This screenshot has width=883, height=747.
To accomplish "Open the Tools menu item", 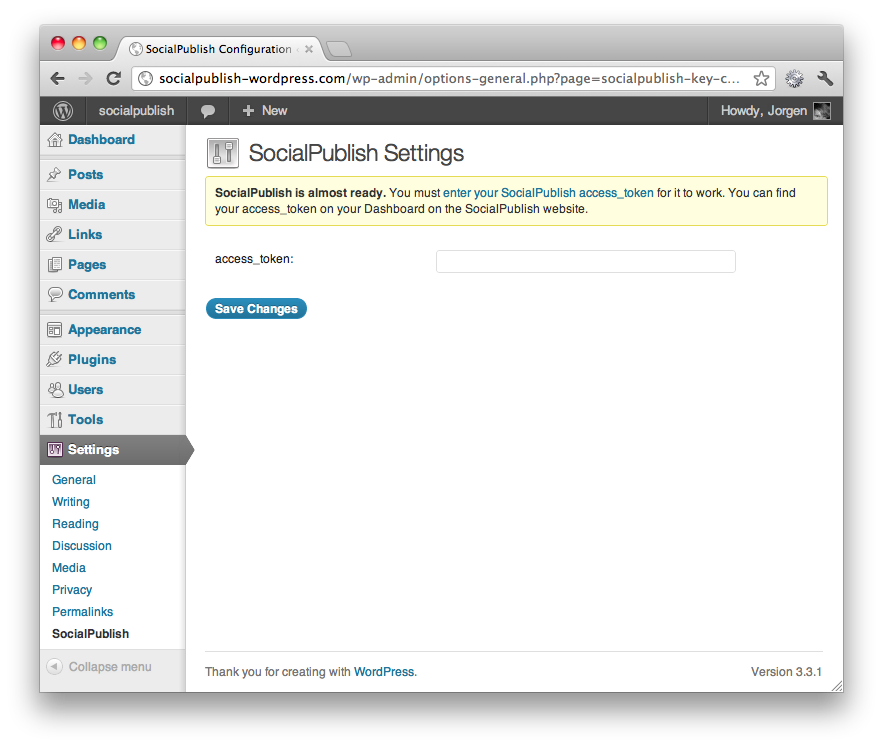I will click(x=86, y=420).
